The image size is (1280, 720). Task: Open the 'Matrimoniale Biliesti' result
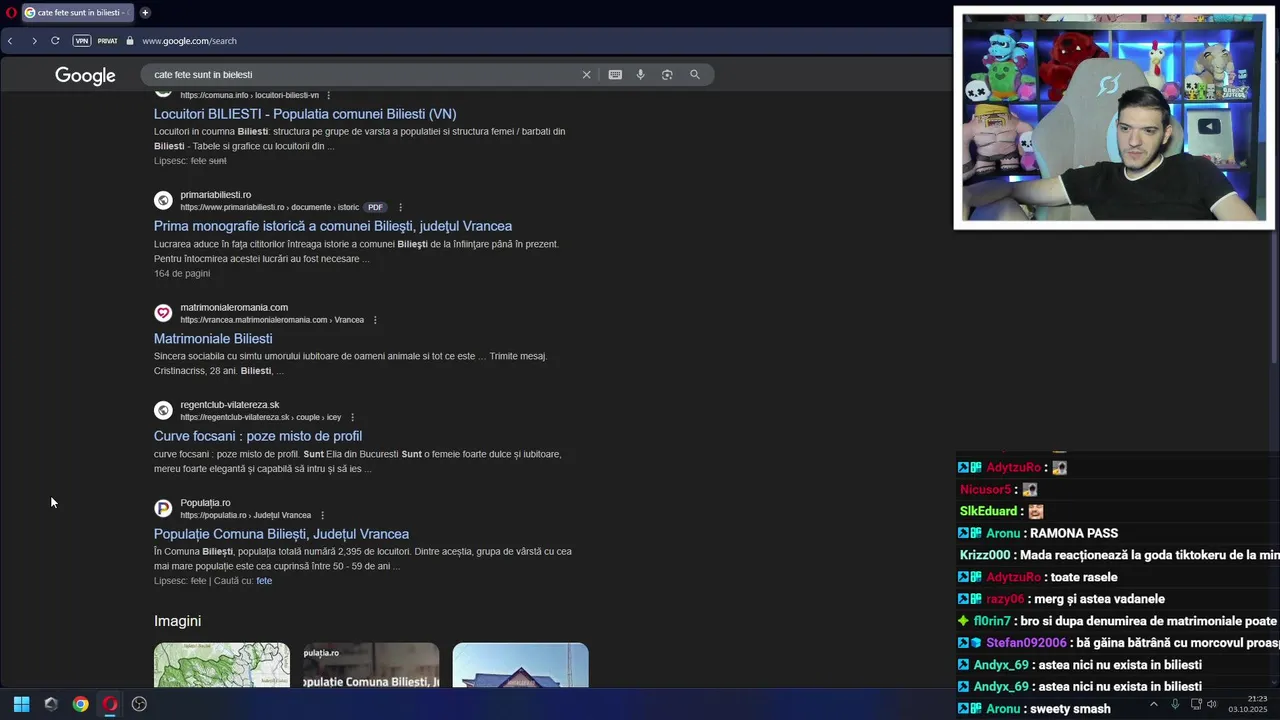213,339
